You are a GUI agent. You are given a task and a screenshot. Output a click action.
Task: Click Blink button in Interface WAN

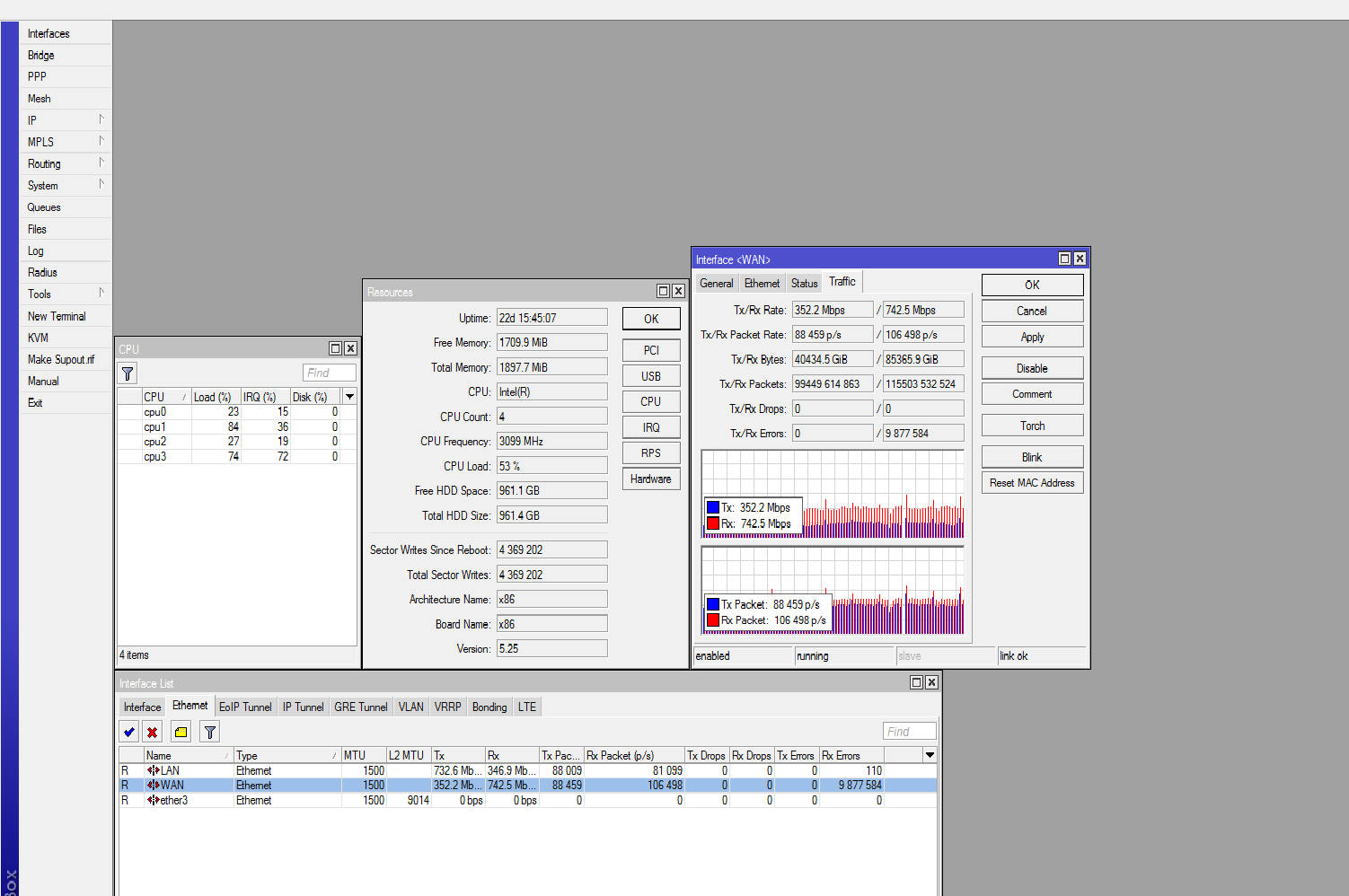[x=1032, y=457]
